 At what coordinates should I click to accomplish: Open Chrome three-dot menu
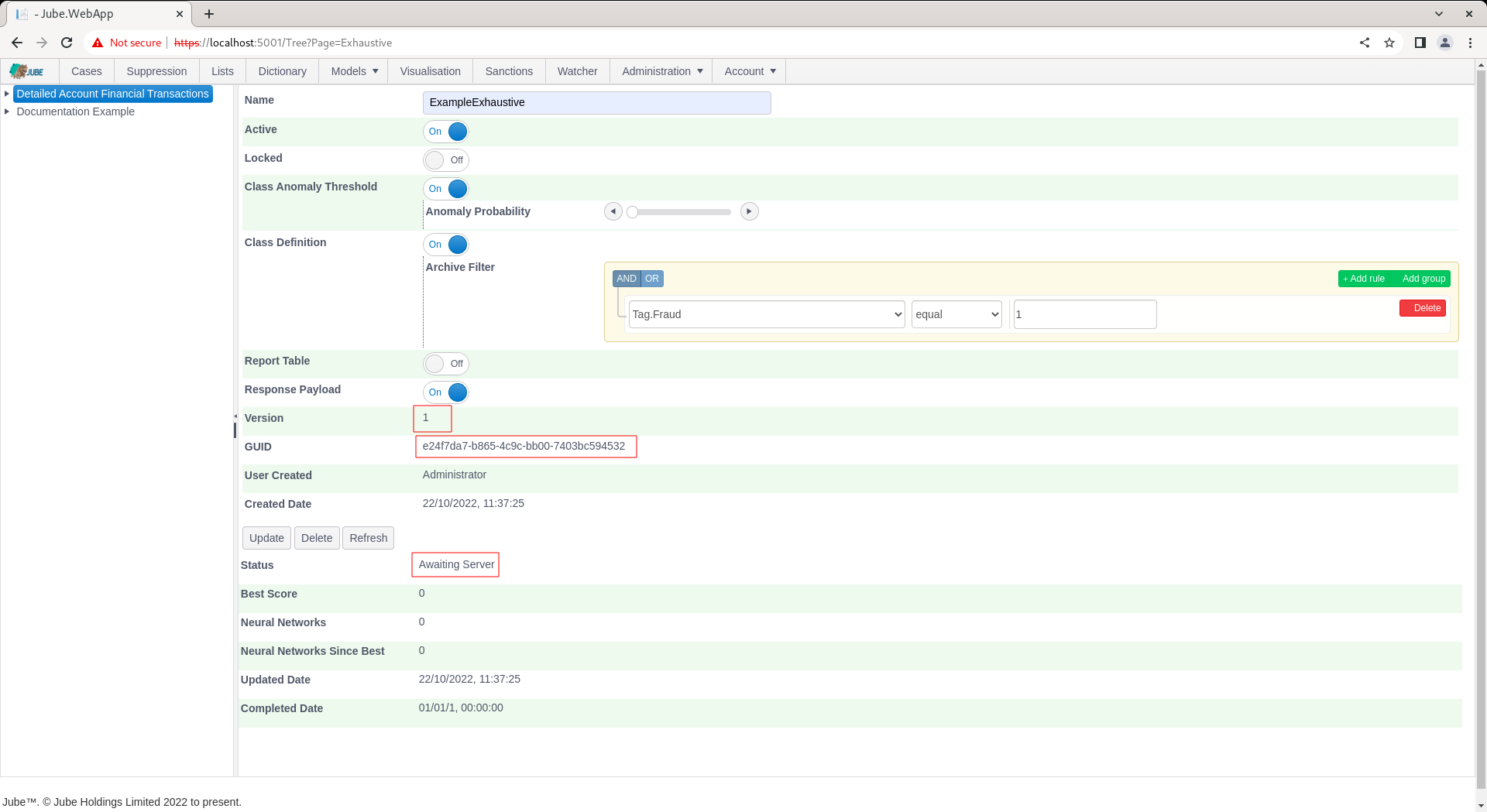[x=1470, y=43]
